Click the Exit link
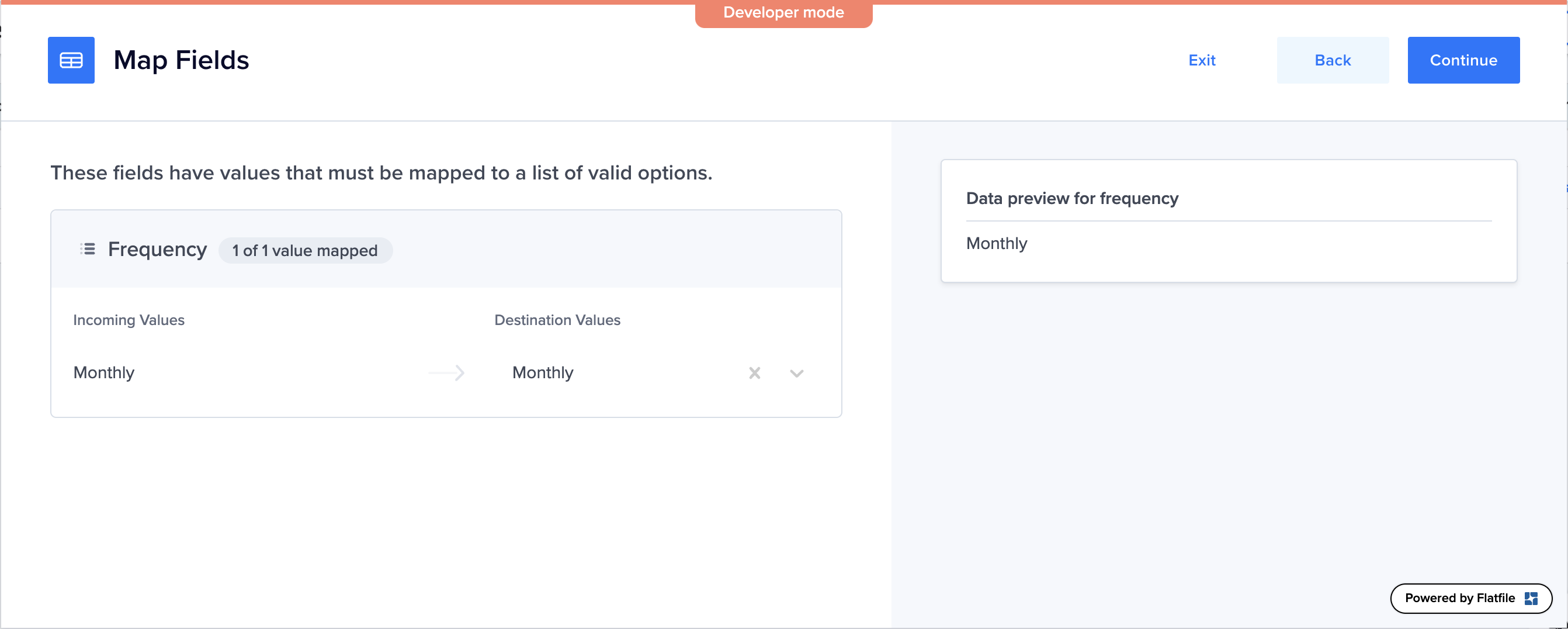Image resolution: width=1568 pixels, height=629 pixels. click(1202, 60)
